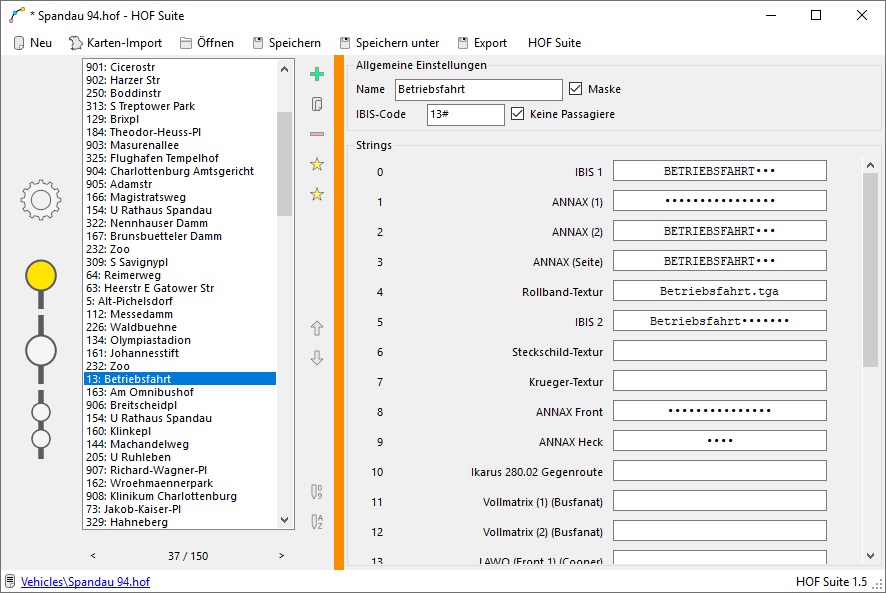886x593 pixels.
Task: Click the Karten-Import toolbar button
Action: [114, 43]
